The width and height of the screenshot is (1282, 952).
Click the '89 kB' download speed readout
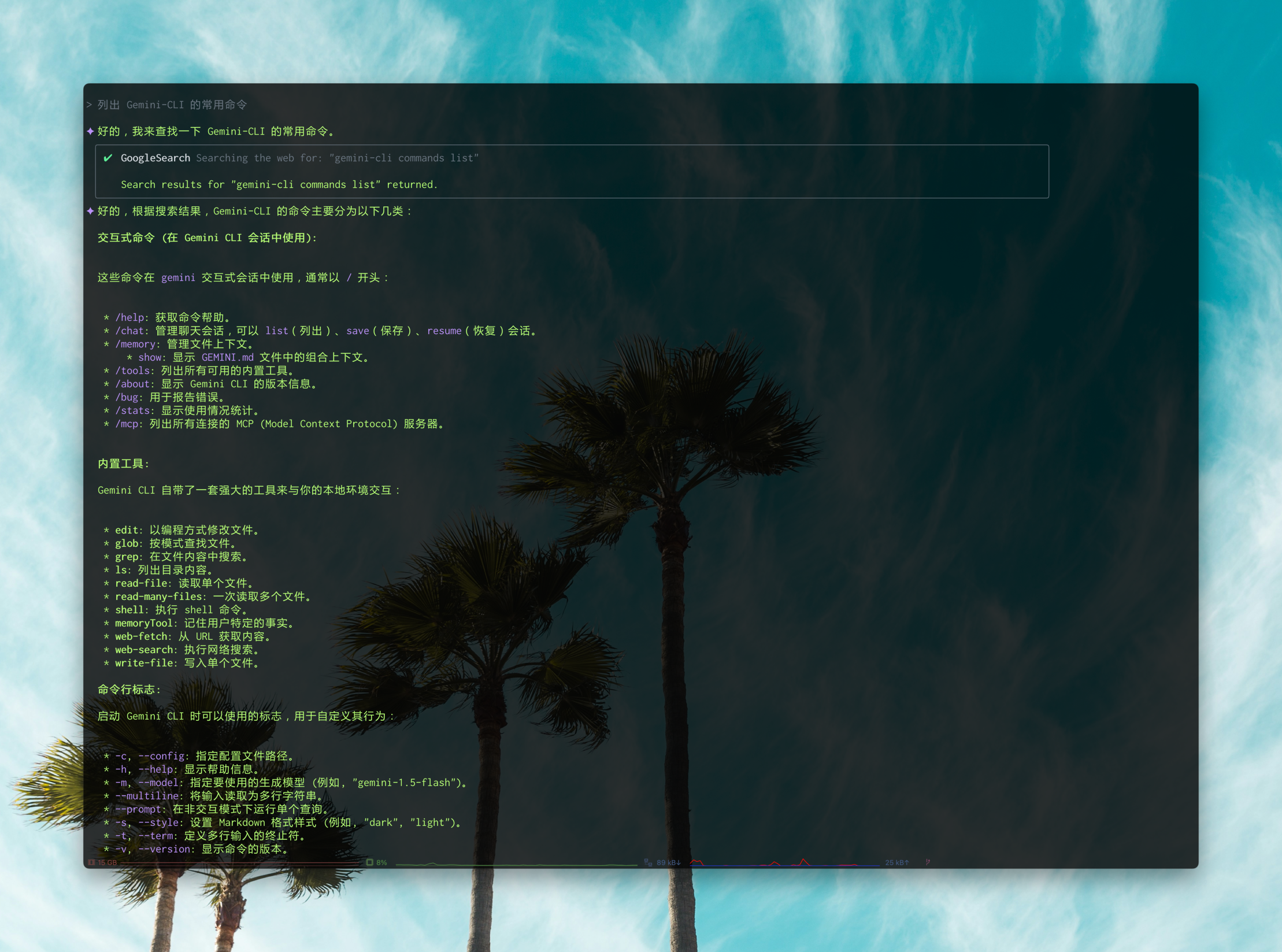pyautogui.click(x=668, y=862)
